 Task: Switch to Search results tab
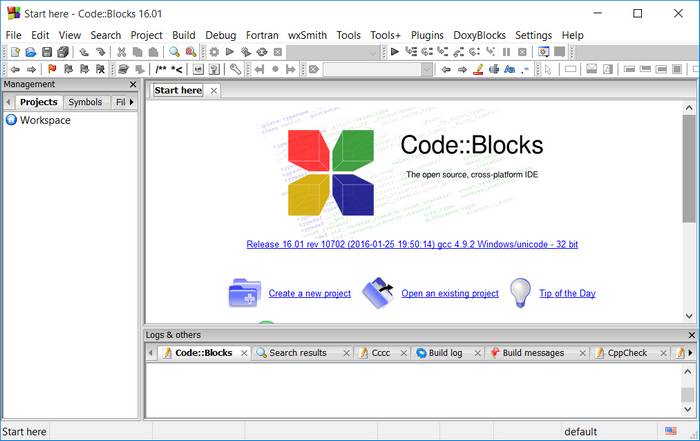click(298, 353)
